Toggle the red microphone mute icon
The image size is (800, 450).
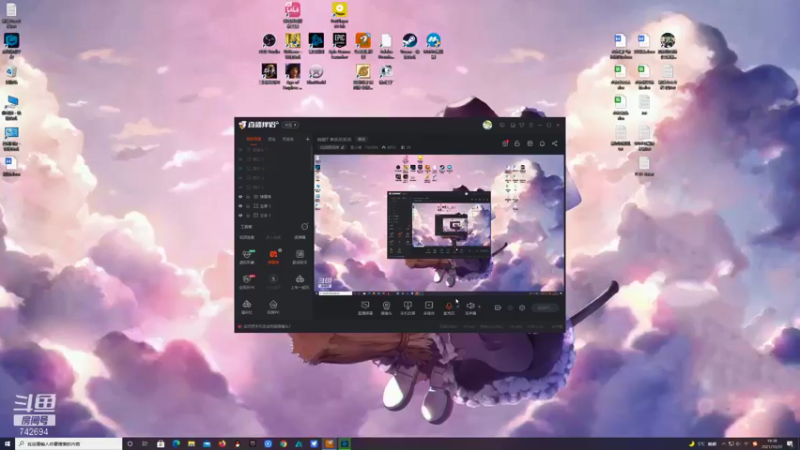(449, 307)
